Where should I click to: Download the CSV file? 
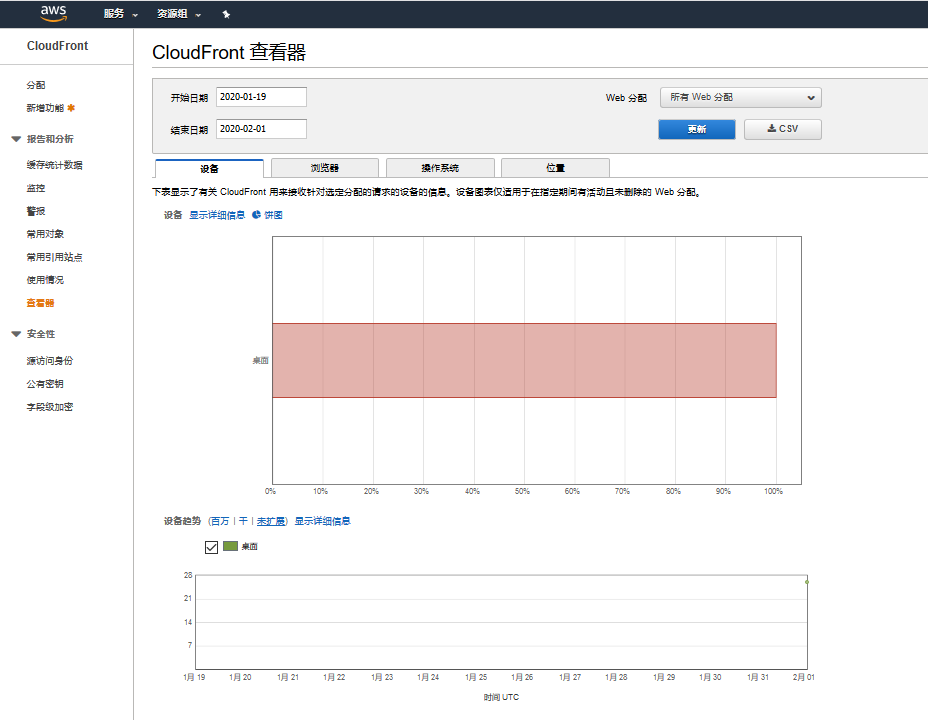coord(782,129)
